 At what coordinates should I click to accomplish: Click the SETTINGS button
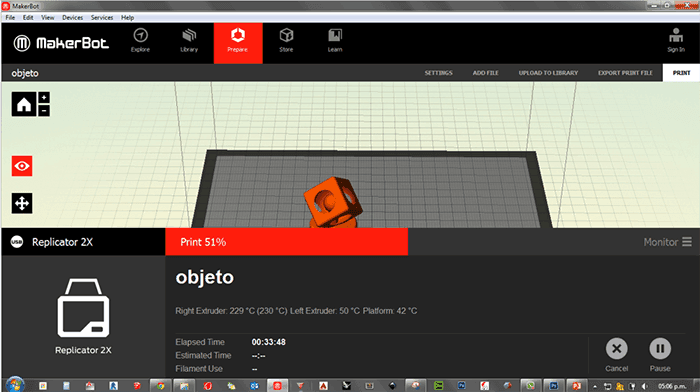click(x=438, y=73)
